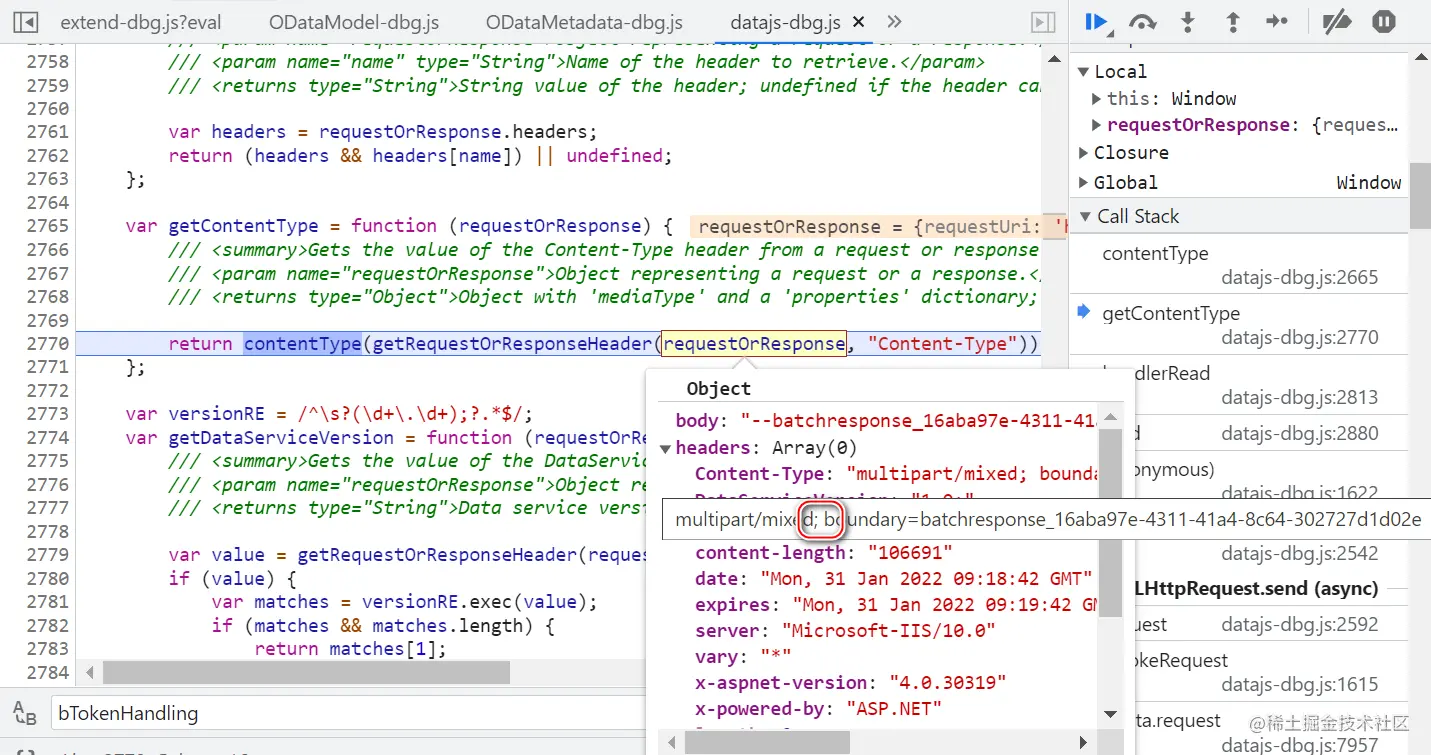The image size is (1431, 755).
Task: Expand the Closure scope
Action: pyautogui.click(x=1083, y=153)
